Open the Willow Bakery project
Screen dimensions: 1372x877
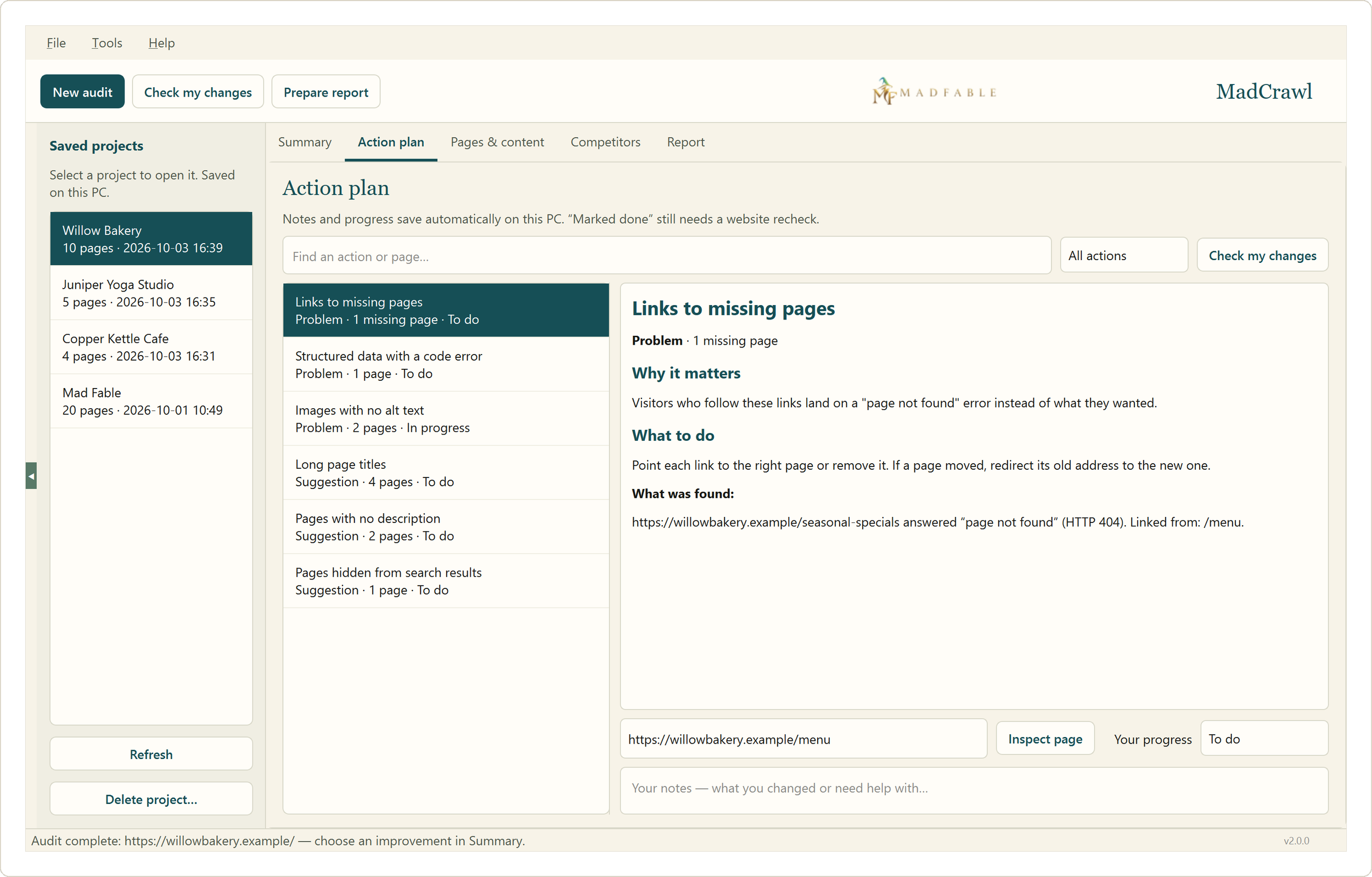pyautogui.click(x=151, y=239)
